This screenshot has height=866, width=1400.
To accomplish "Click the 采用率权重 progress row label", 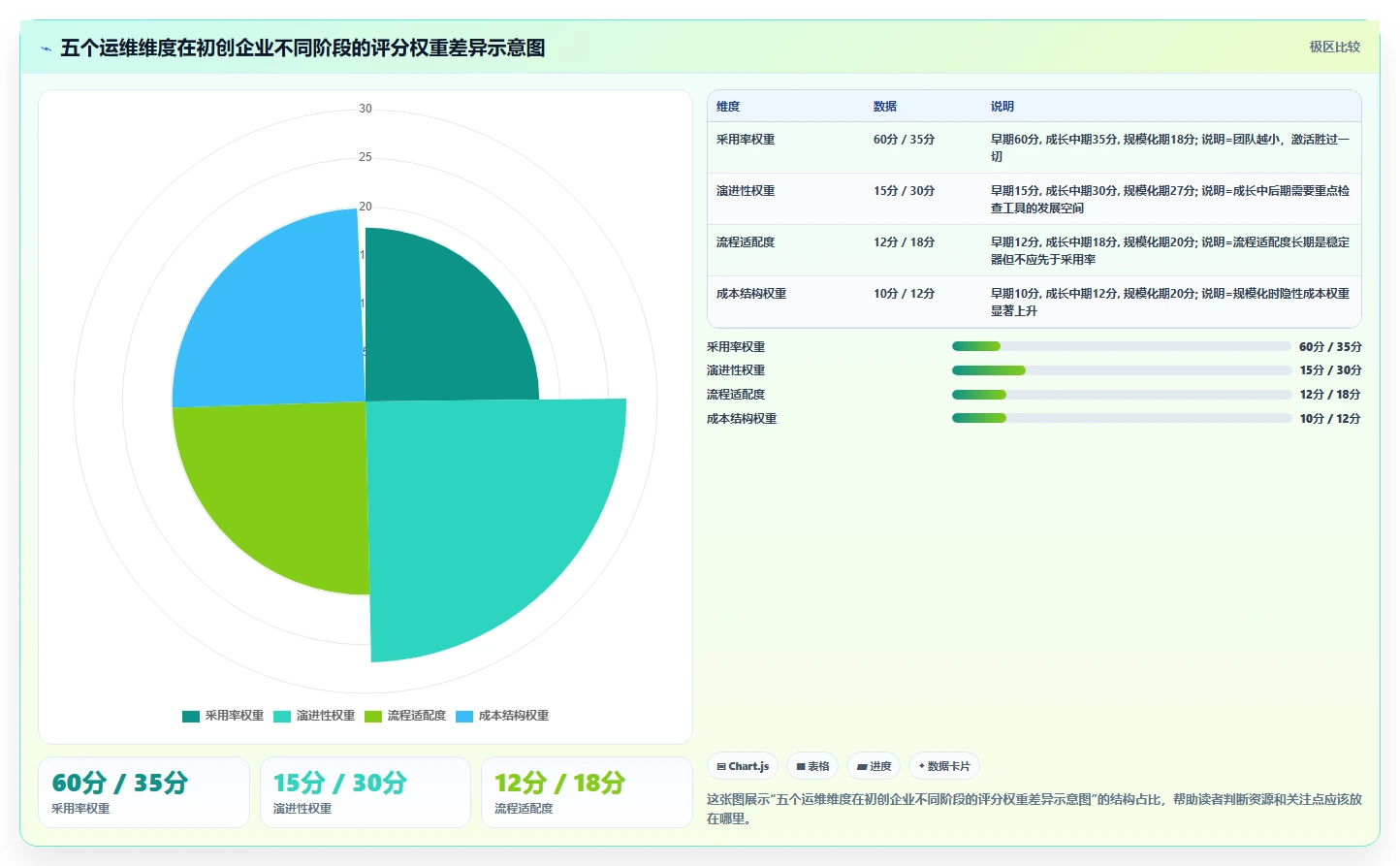I will [736, 347].
